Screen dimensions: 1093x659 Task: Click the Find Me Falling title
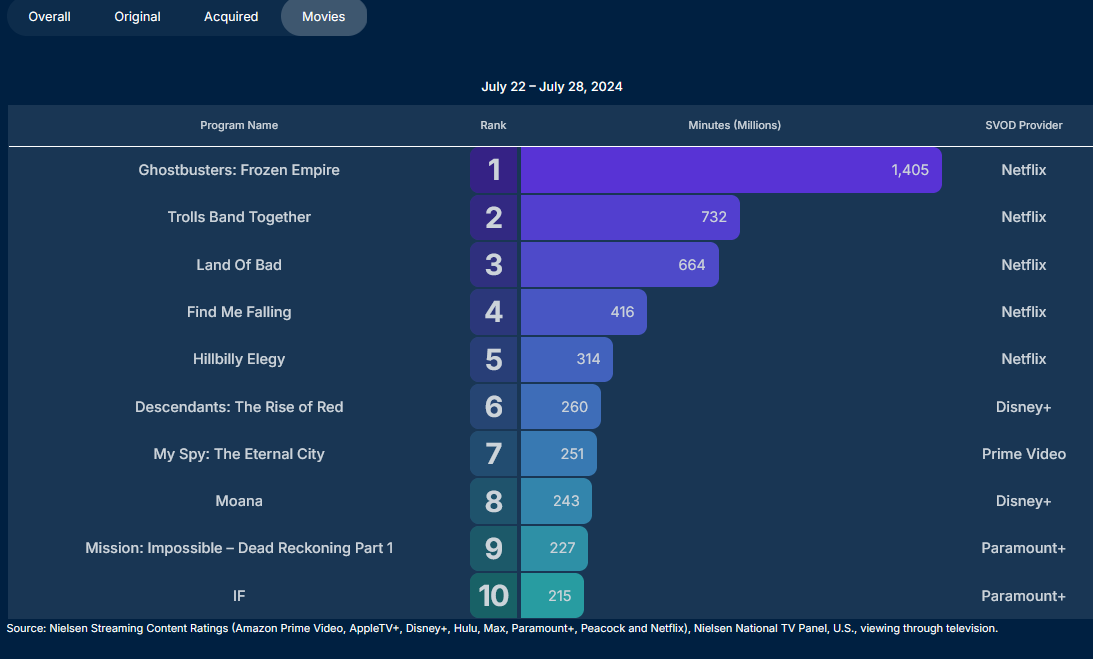(x=239, y=312)
